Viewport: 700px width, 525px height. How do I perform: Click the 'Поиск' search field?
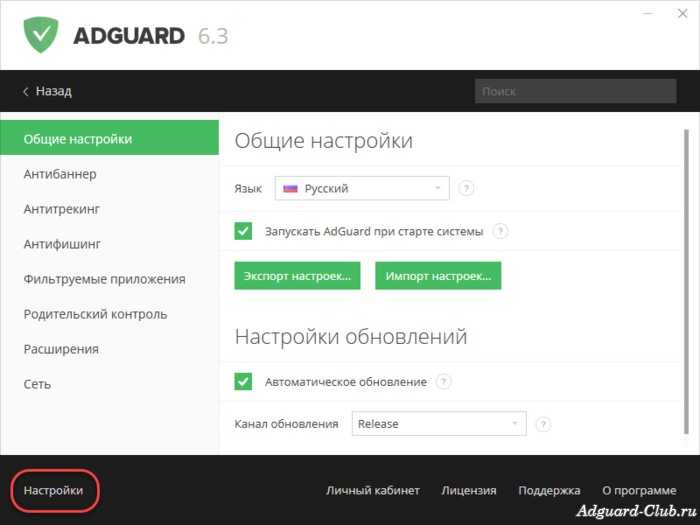575,91
